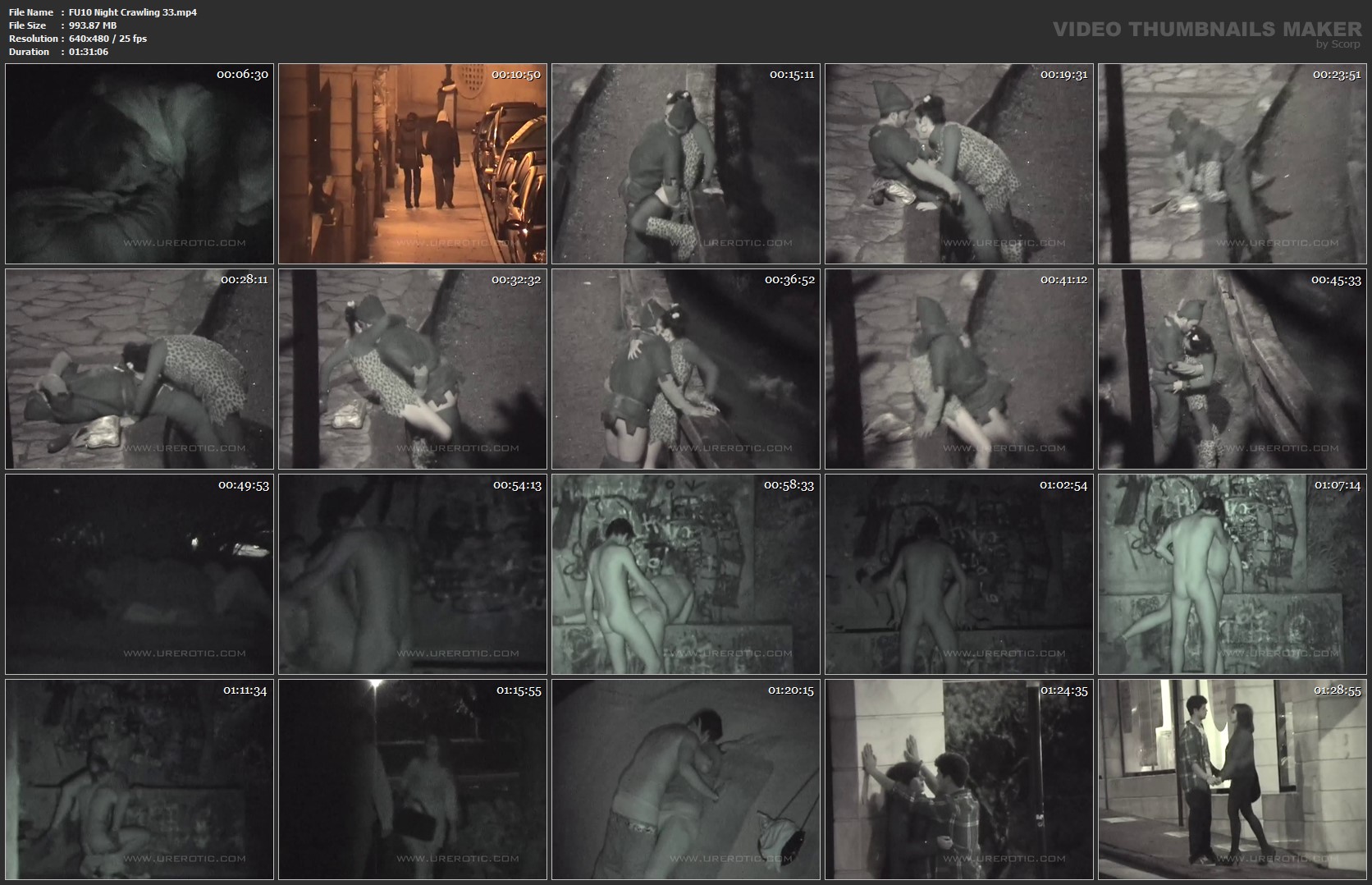This screenshot has width=1372, height=885.
Task: Click the file name FU10 Night Crawling 33.mp4
Action: coord(133,12)
